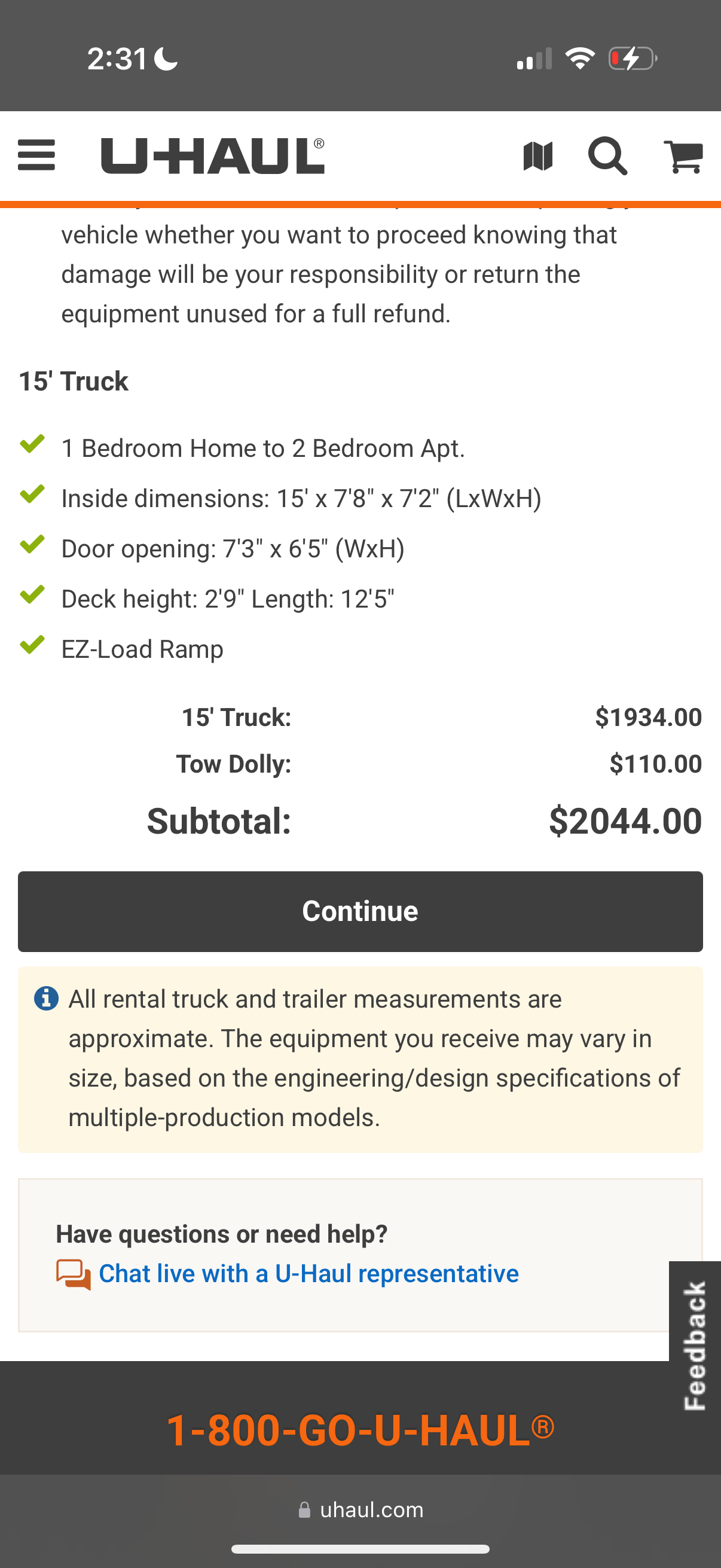Tap the chat bubbles icon
This screenshot has width=721, height=1568.
coord(74,1274)
